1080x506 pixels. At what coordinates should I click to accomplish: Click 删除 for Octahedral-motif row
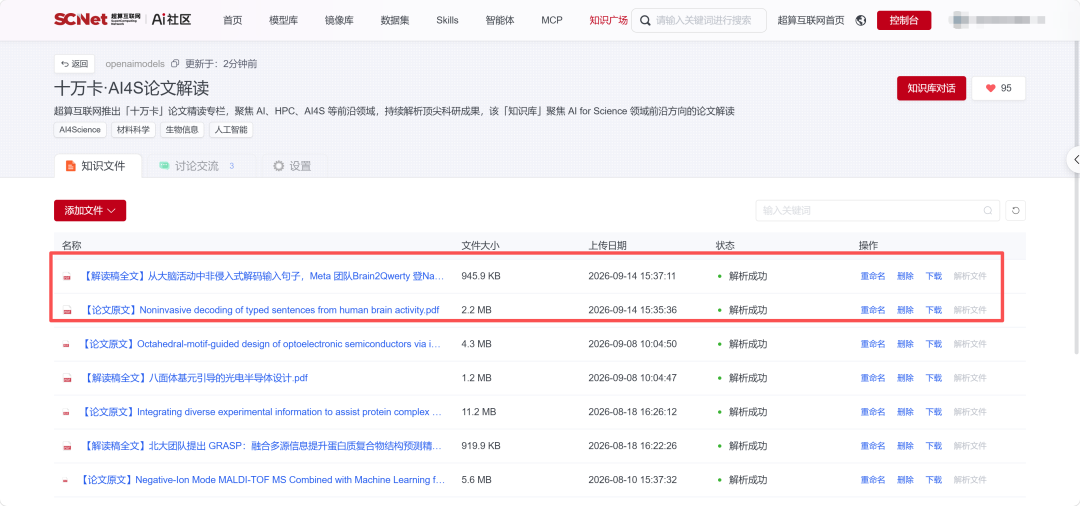pos(905,344)
